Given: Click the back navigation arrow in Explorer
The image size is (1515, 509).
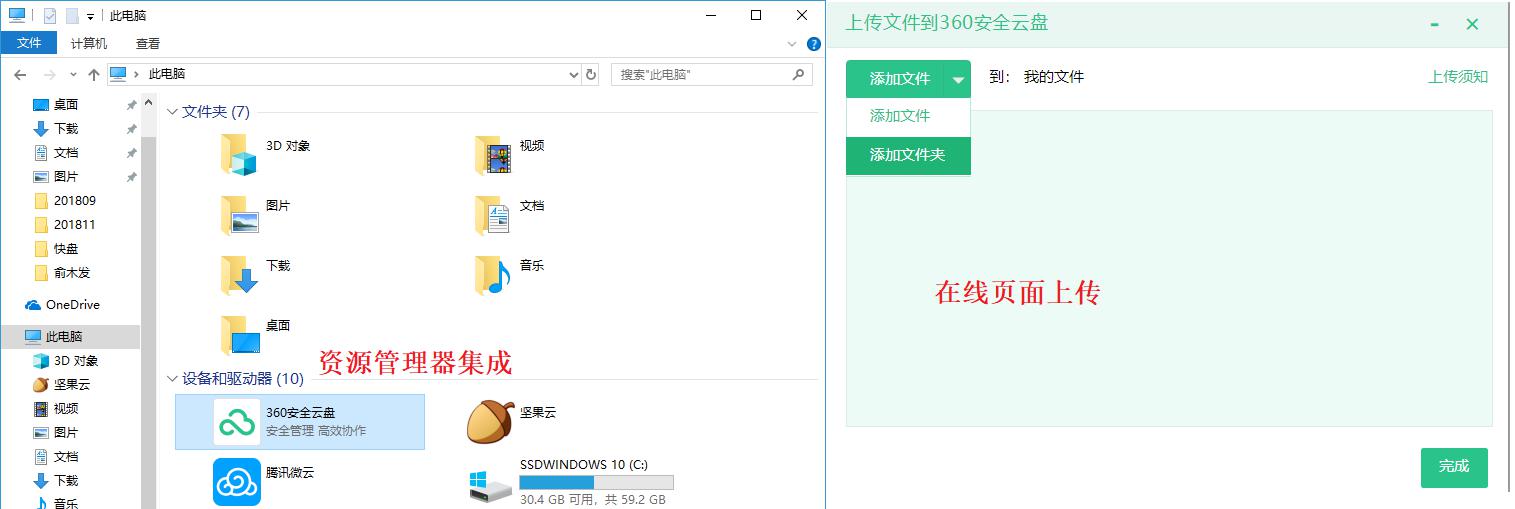Looking at the screenshot, I should tap(20, 74).
